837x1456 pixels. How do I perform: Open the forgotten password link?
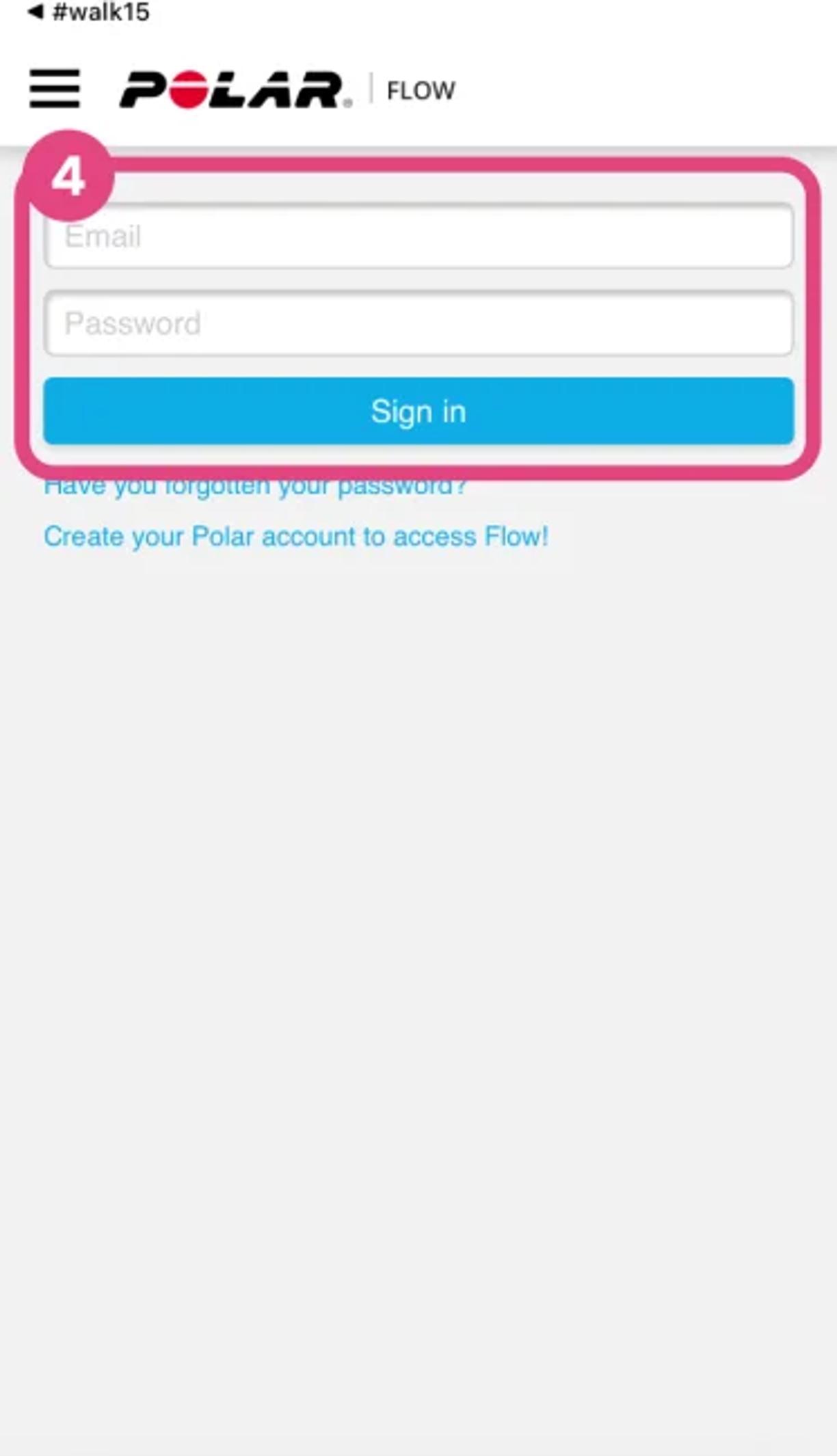(255, 487)
